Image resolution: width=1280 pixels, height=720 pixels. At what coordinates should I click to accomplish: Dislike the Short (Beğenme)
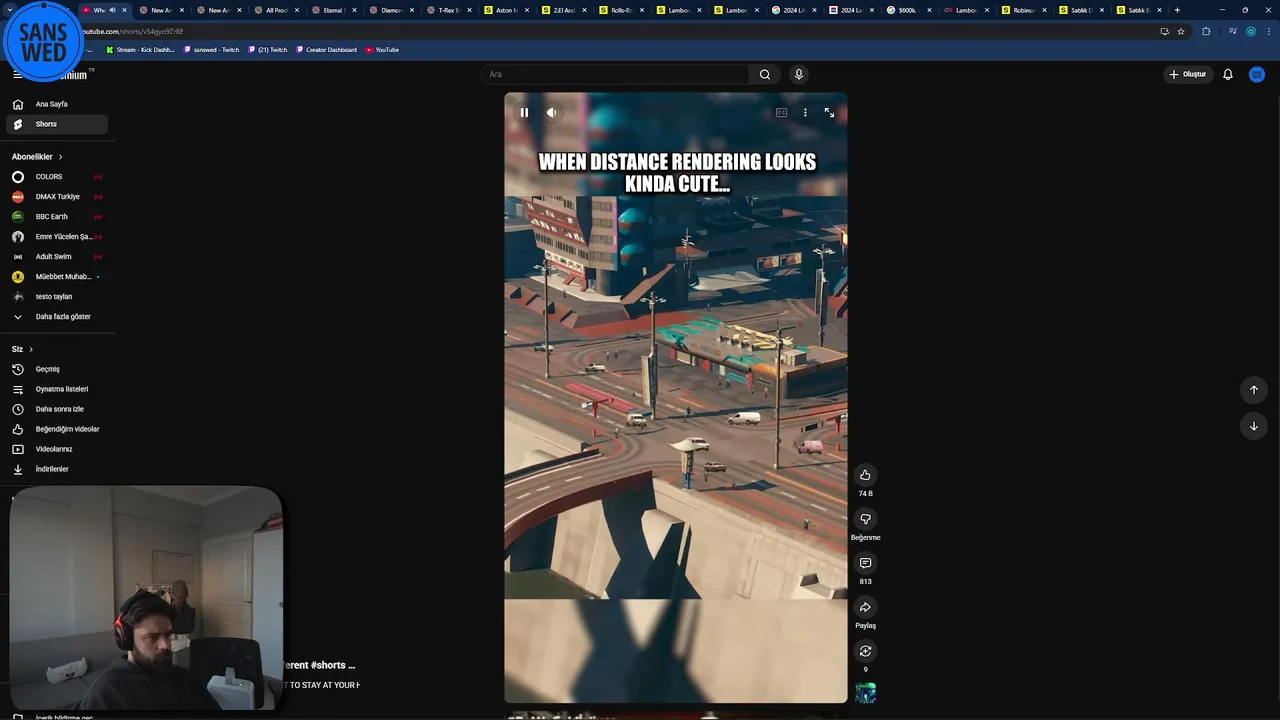865,519
